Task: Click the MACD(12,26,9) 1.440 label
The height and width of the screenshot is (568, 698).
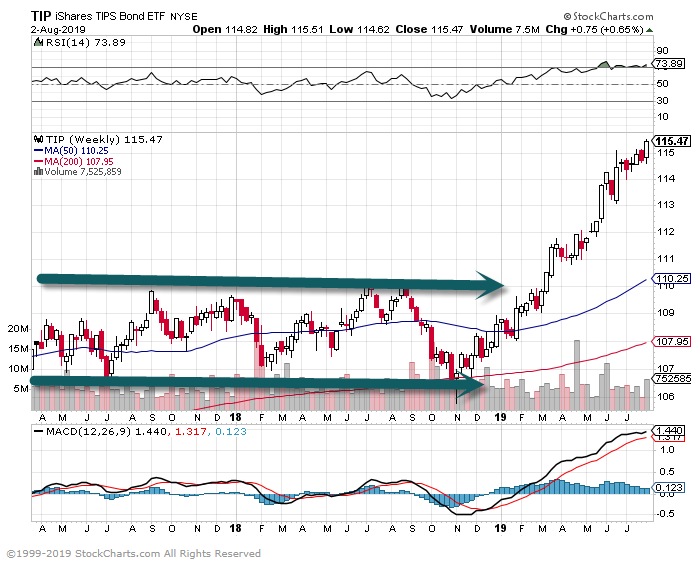Action: pyautogui.click(x=107, y=431)
